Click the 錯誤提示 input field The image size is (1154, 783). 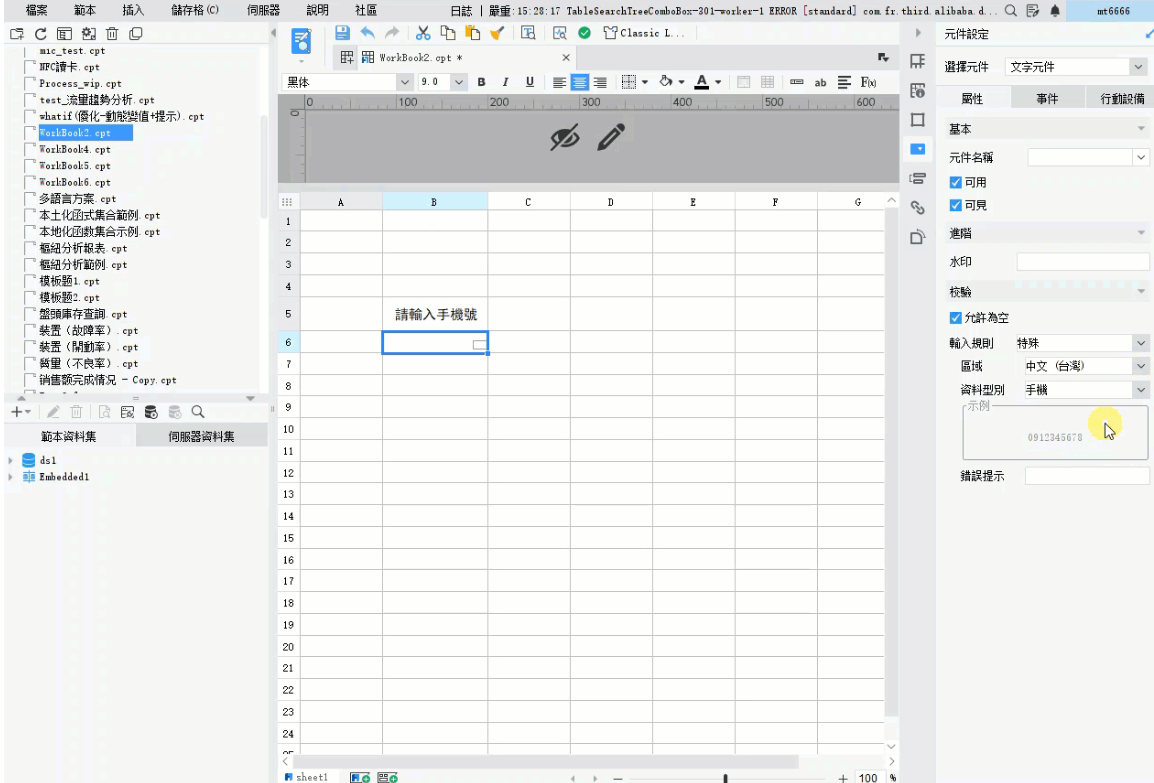(1087, 476)
